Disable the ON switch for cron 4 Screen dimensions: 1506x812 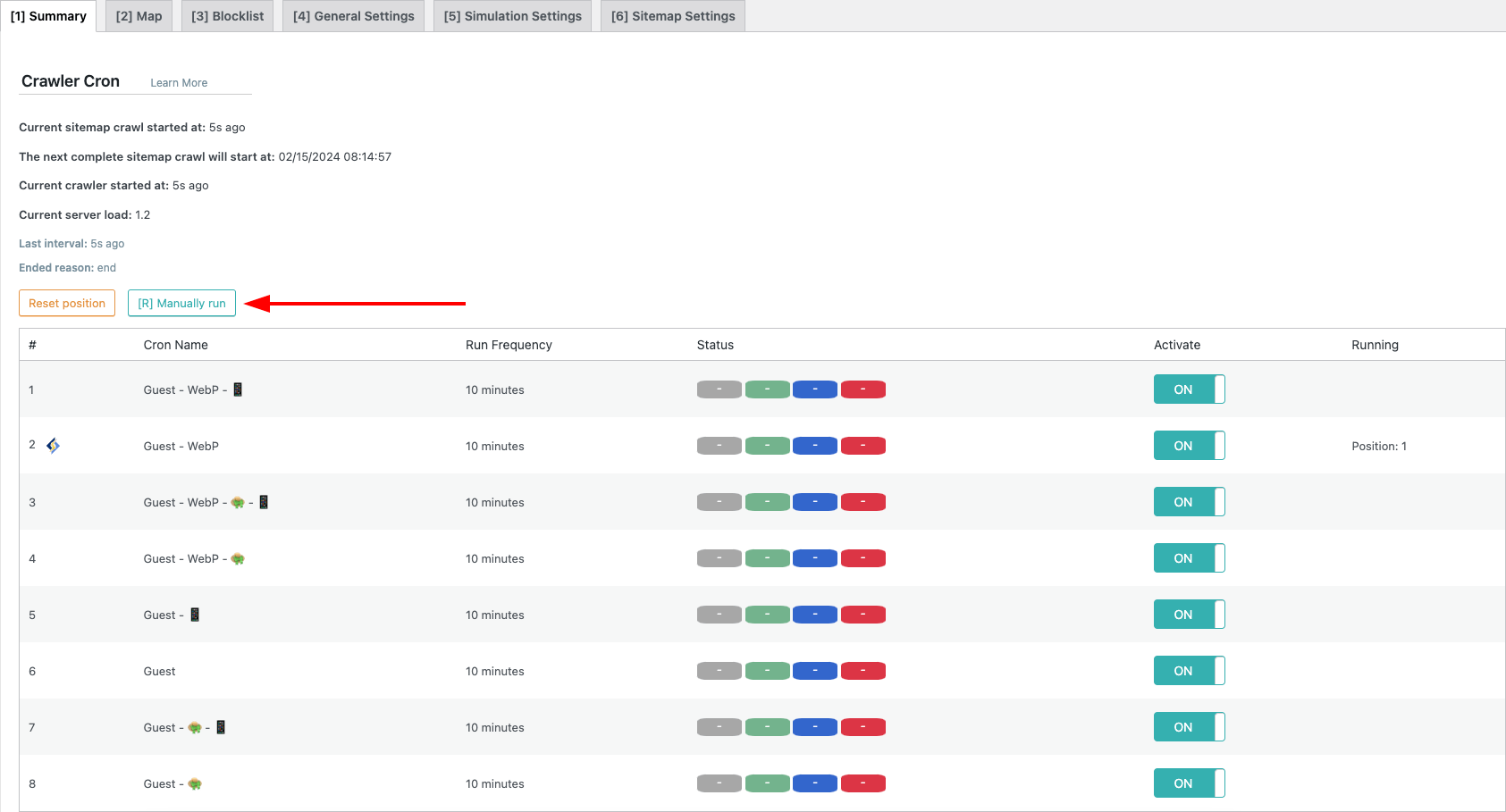1189,558
